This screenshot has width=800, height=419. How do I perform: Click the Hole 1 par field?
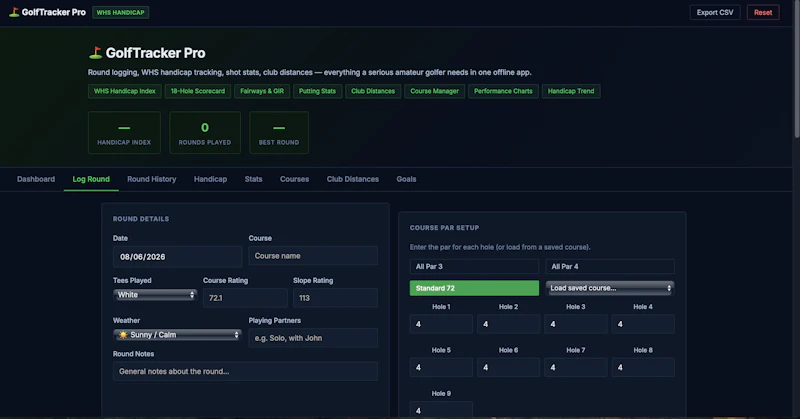coord(441,324)
